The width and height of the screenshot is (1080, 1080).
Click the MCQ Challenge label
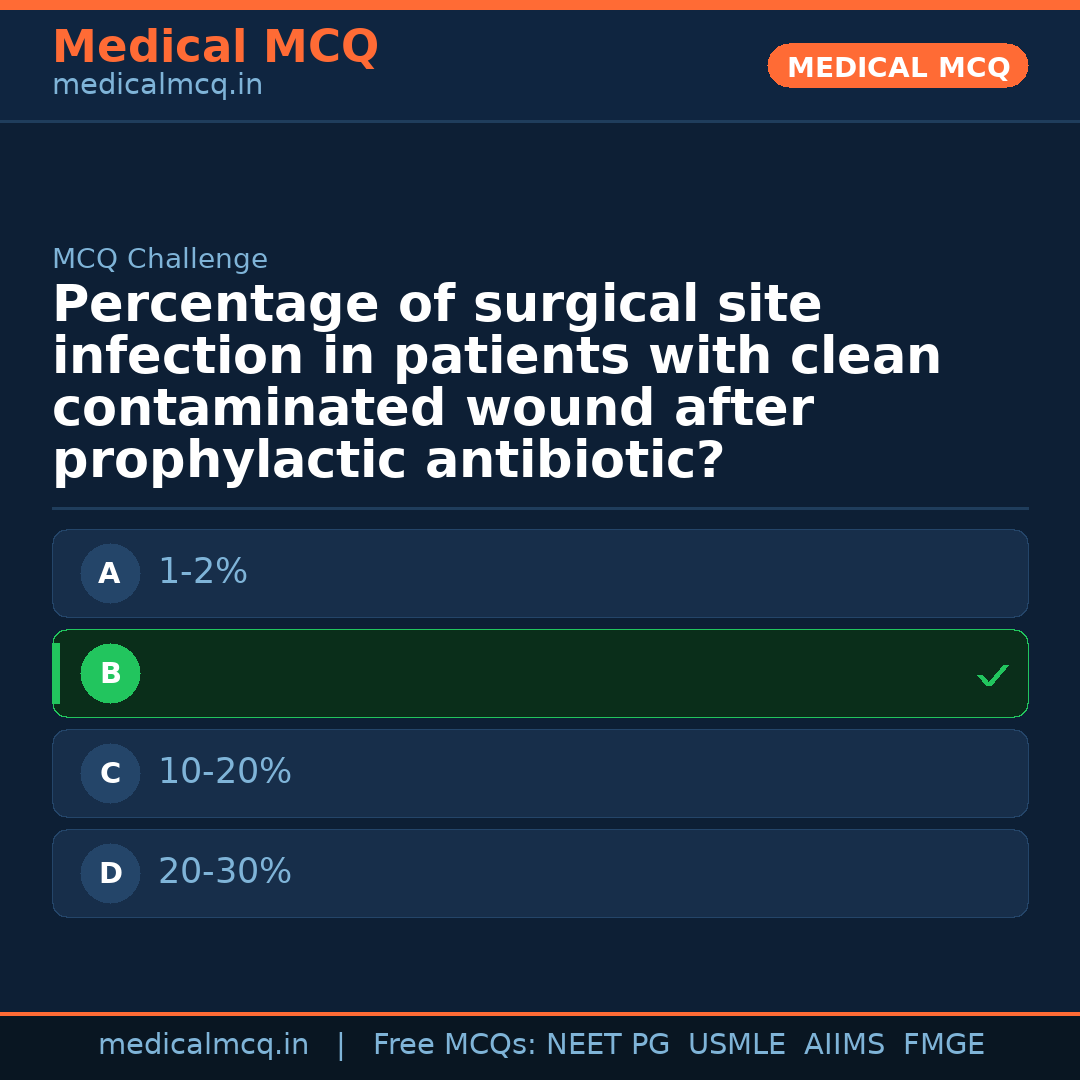tap(160, 260)
